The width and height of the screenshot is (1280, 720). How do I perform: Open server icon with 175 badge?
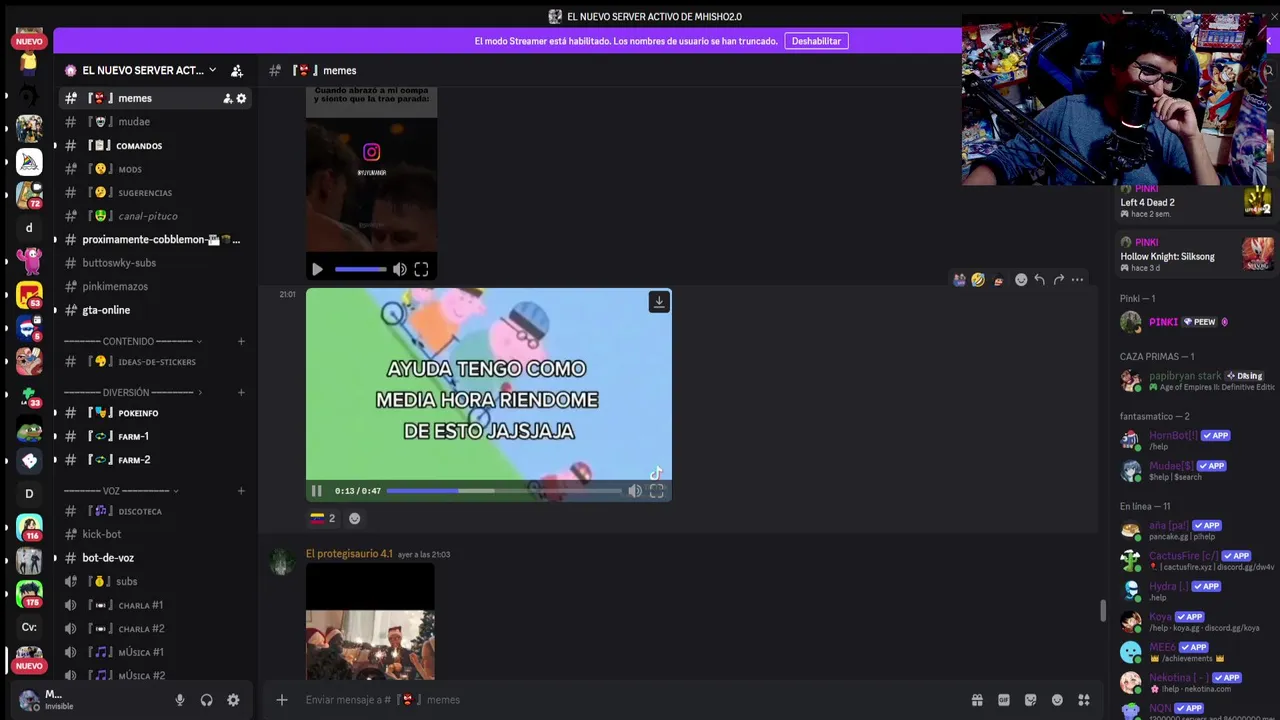coord(29,594)
